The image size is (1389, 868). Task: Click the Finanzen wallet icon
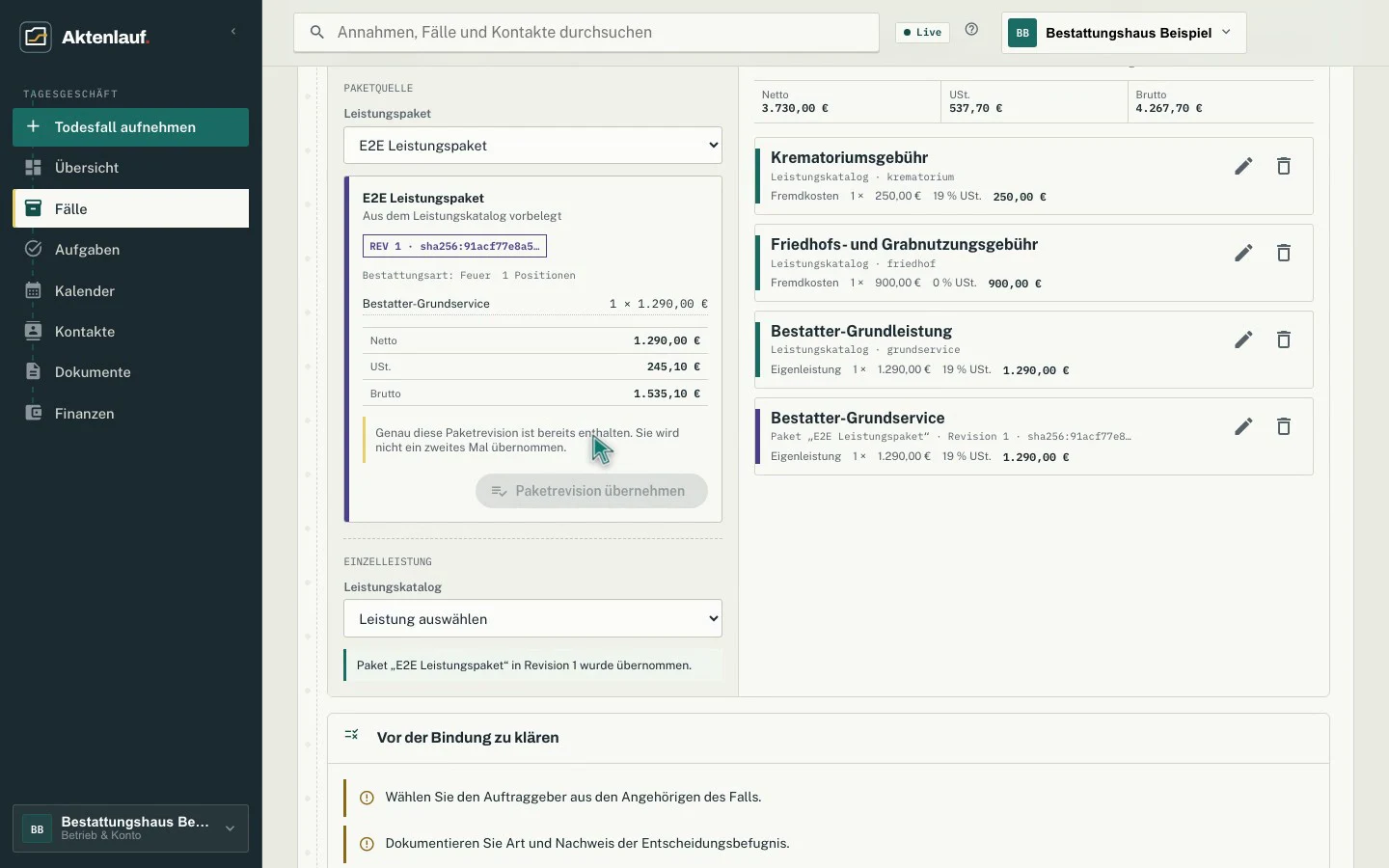click(x=33, y=413)
